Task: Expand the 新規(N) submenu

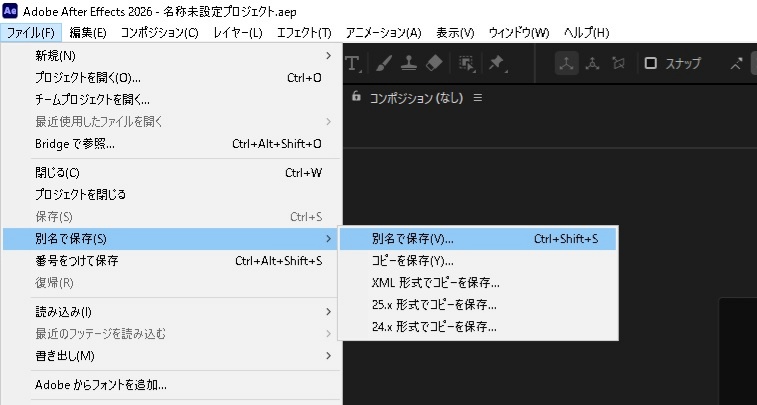Action: point(171,56)
